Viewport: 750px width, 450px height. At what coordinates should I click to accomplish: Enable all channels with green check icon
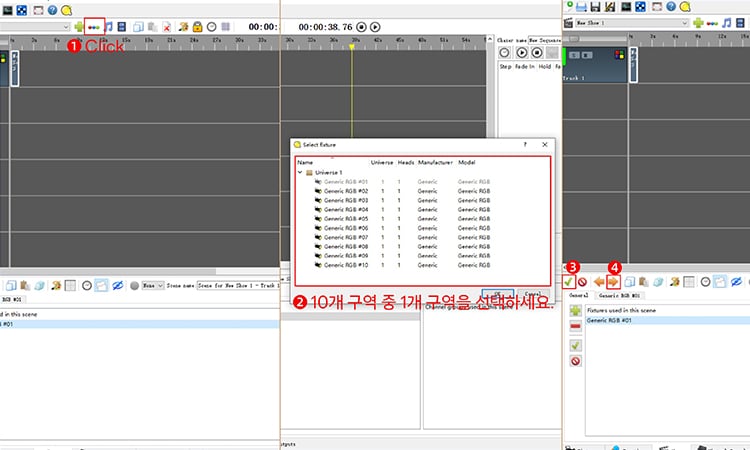tap(568, 282)
